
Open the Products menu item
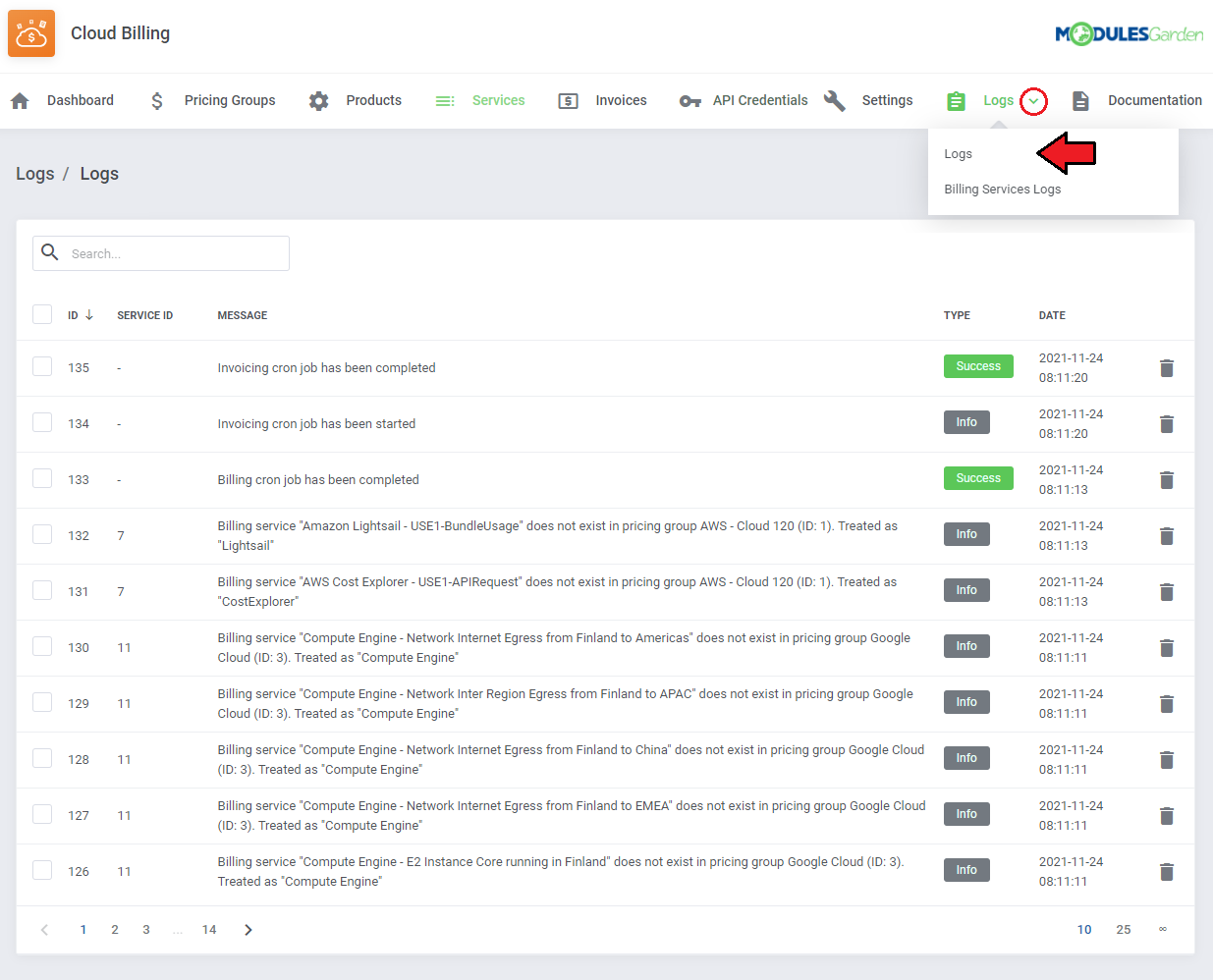373,100
